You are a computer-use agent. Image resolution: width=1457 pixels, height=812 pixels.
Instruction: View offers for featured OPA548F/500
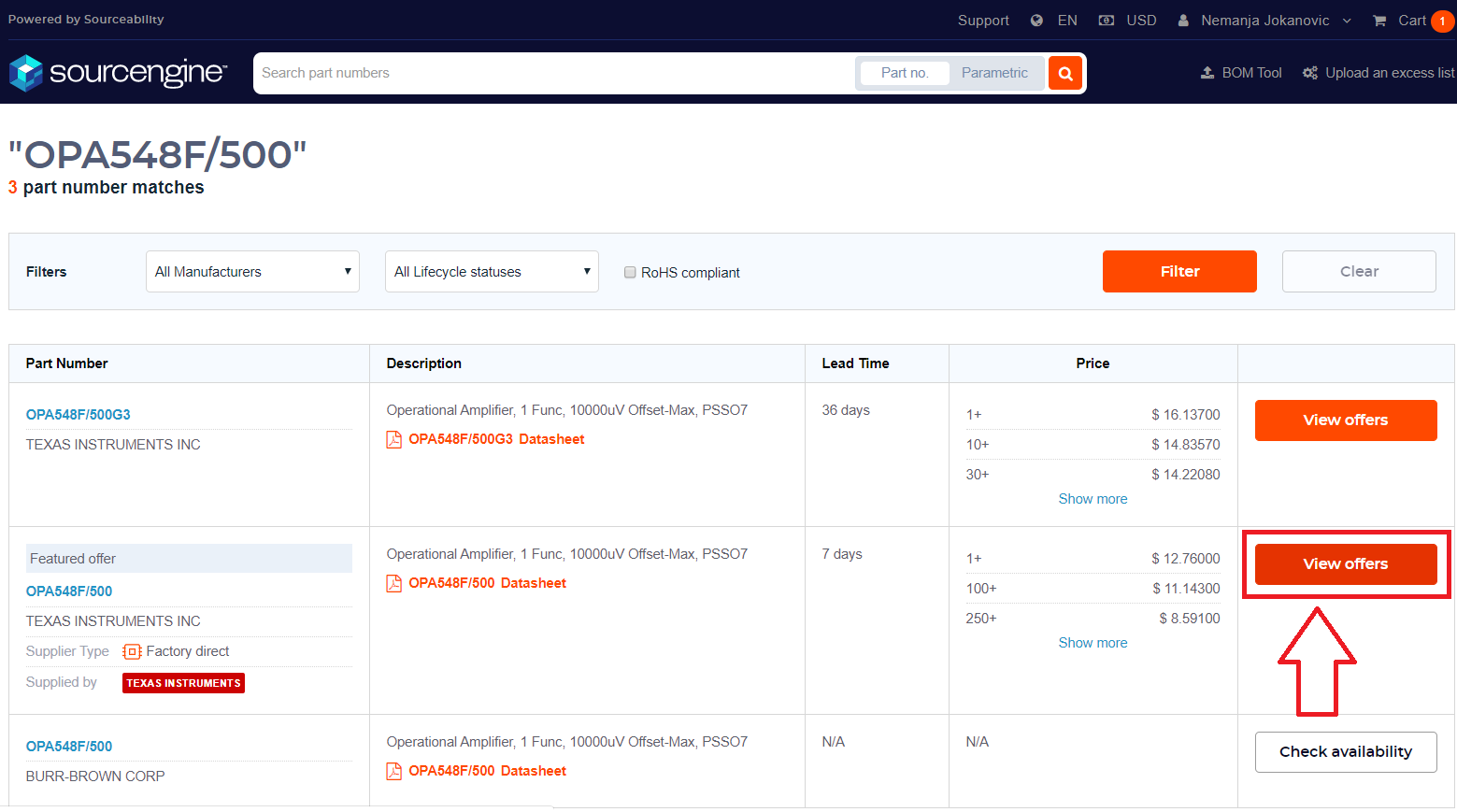[1346, 564]
